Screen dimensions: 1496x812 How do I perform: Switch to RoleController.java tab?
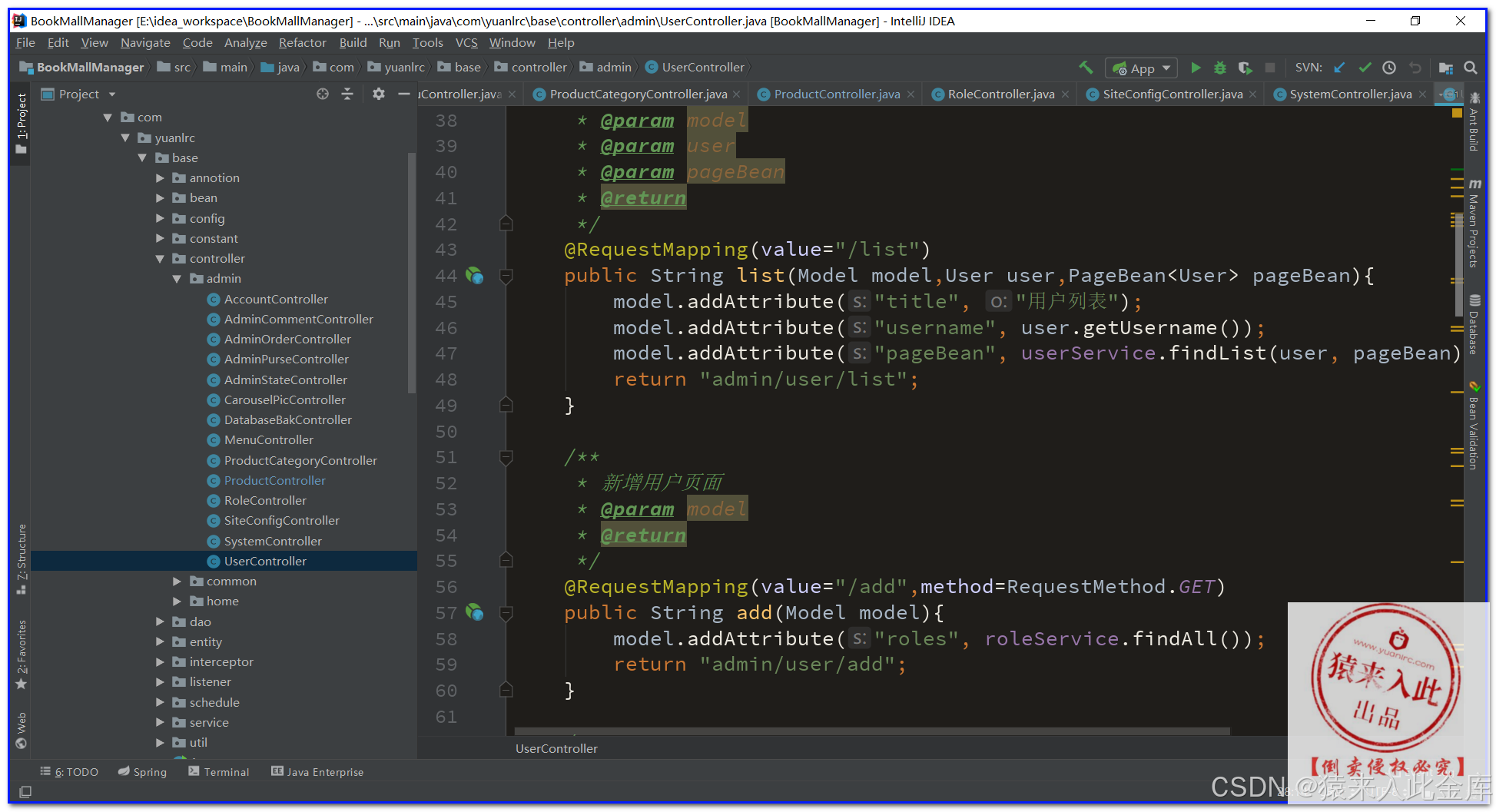(1001, 94)
